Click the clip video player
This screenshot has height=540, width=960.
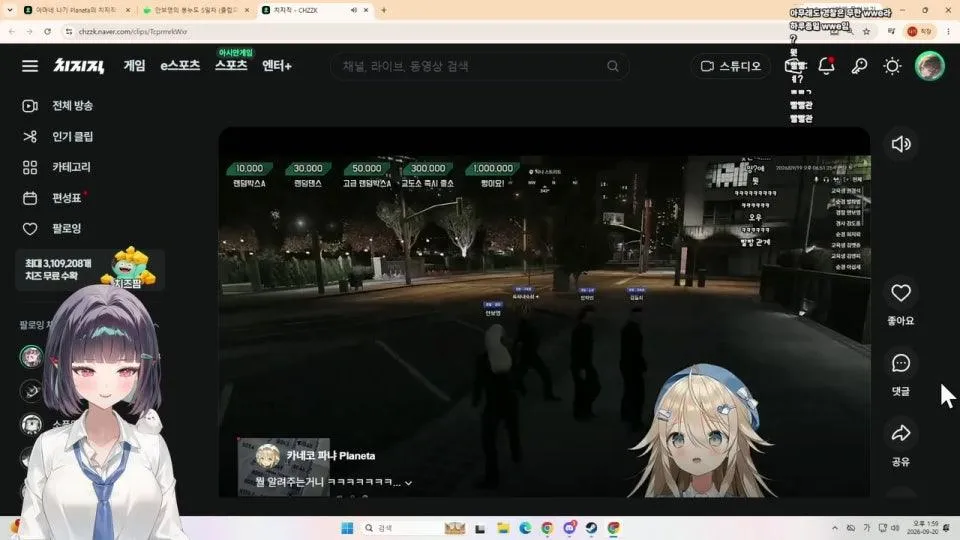tap(544, 312)
